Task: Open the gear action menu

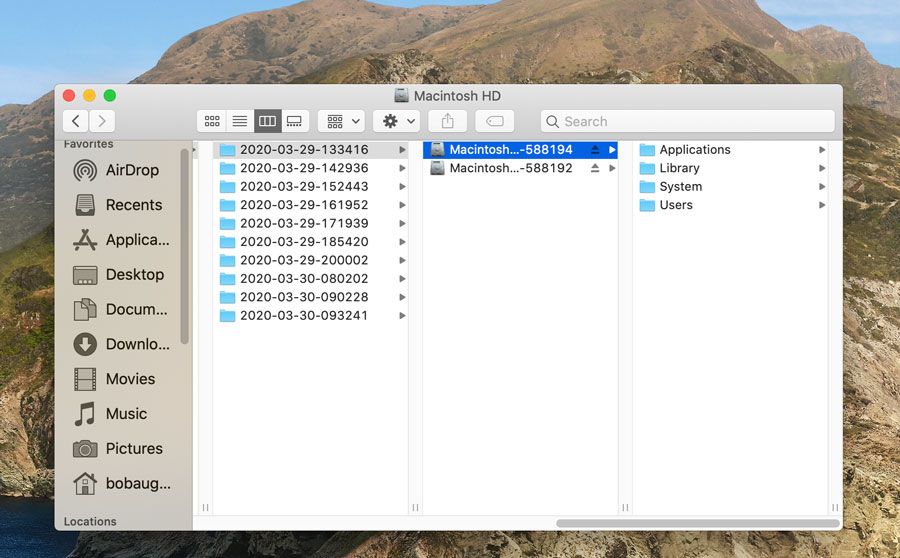Action: pyautogui.click(x=397, y=121)
